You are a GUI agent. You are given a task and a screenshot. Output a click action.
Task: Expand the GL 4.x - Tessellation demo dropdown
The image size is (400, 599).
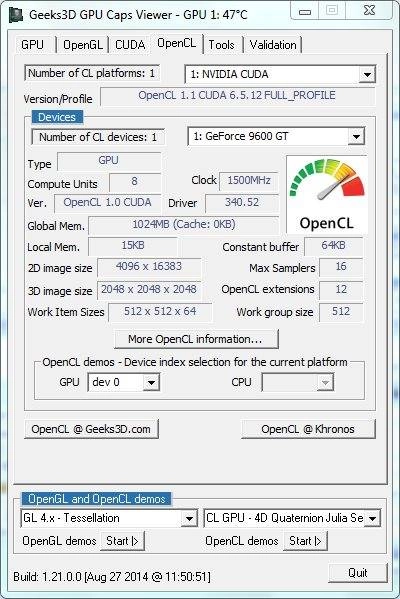click(x=189, y=518)
